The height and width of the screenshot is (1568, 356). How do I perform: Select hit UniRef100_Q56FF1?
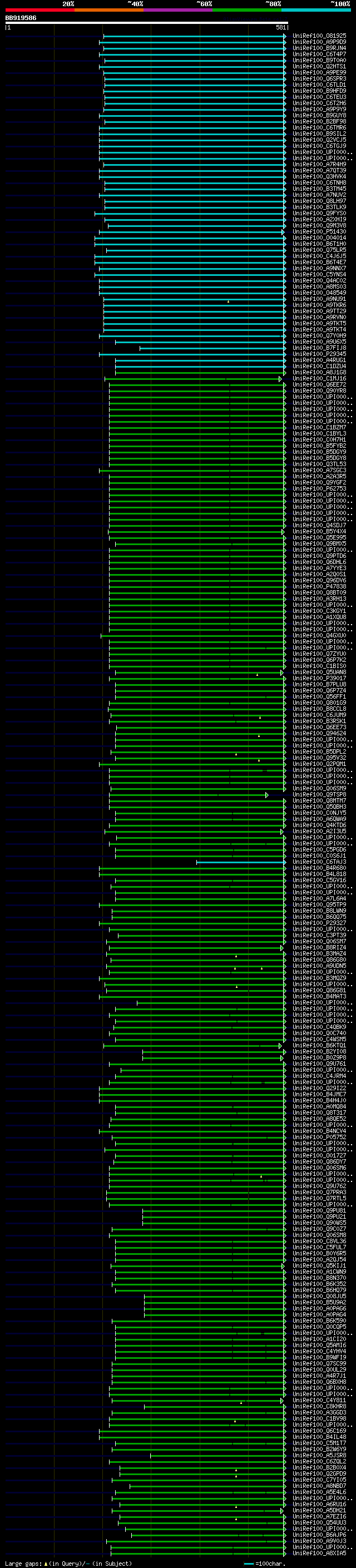click(x=319, y=696)
